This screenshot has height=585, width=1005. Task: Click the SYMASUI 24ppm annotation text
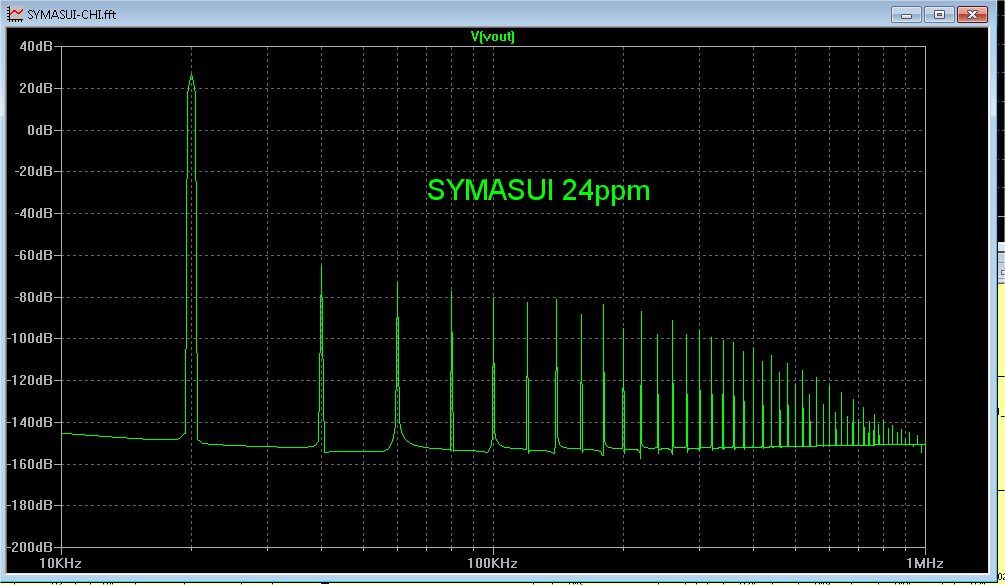coord(538,191)
